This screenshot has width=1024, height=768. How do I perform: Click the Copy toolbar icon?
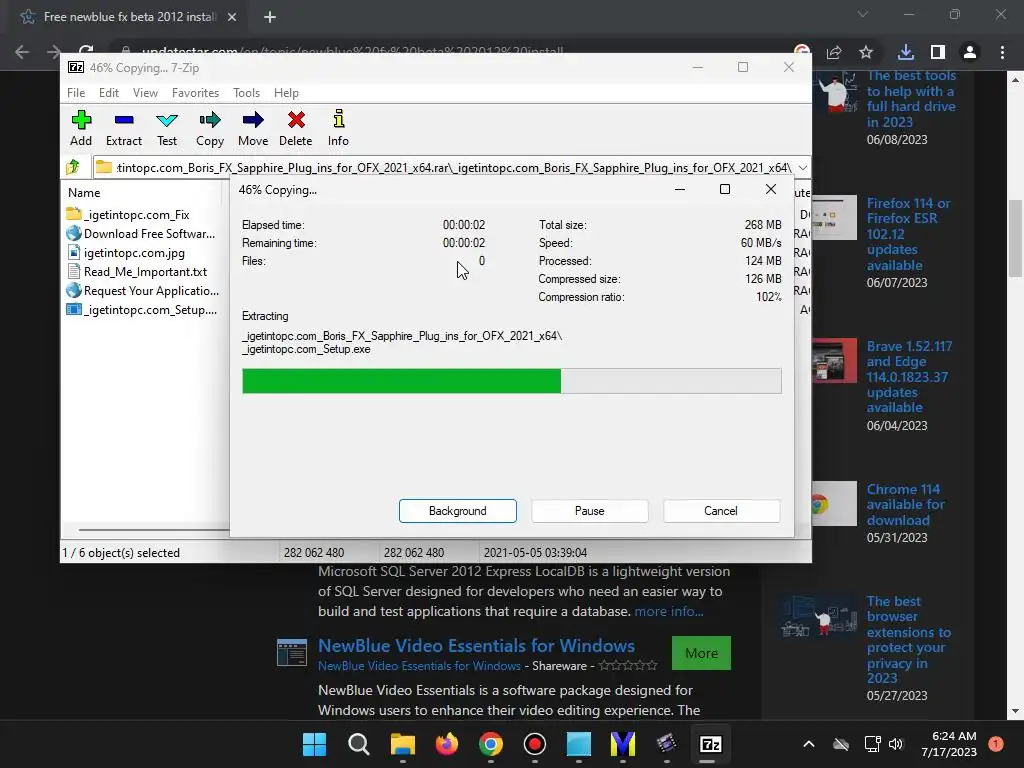coord(210,128)
